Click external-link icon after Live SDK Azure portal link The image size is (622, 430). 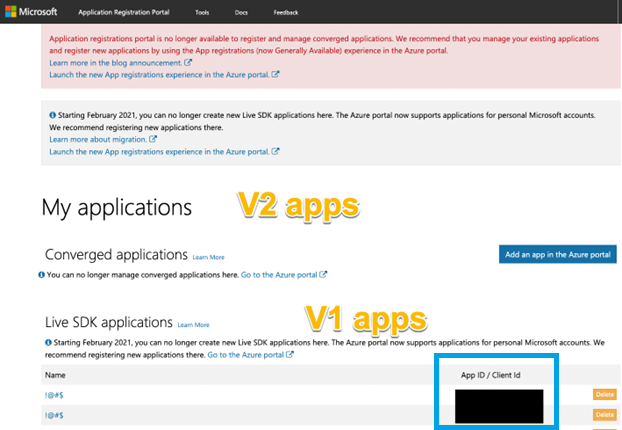[x=290, y=354]
